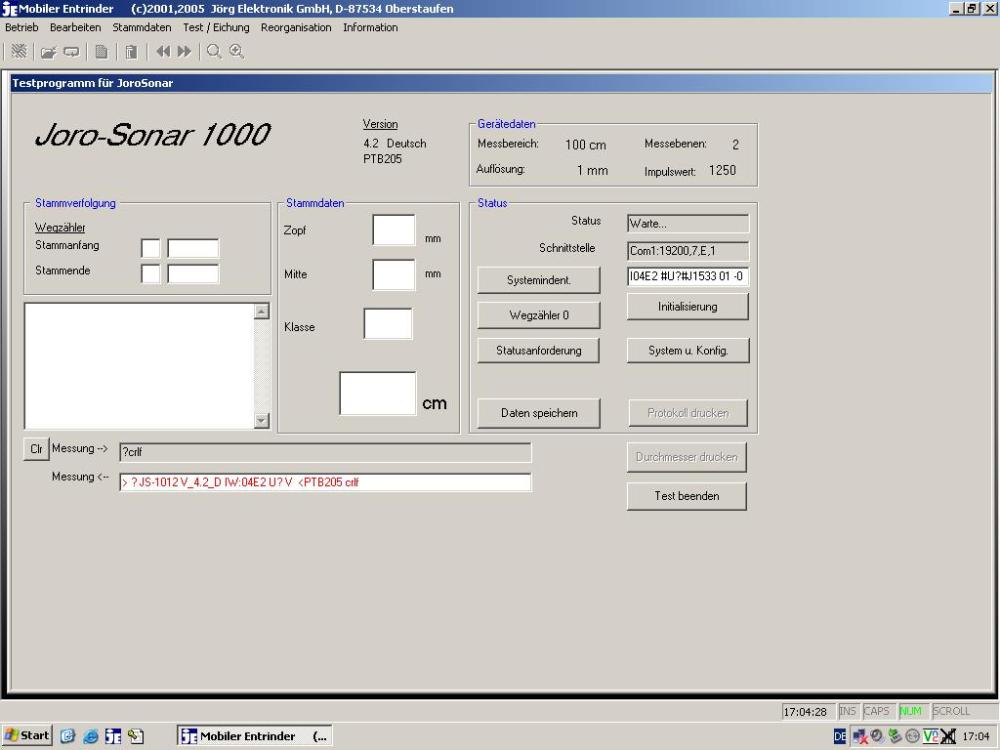The image size is (1000, 750).
Task: Save data with Daten speichern
Action: coord(539,413)
